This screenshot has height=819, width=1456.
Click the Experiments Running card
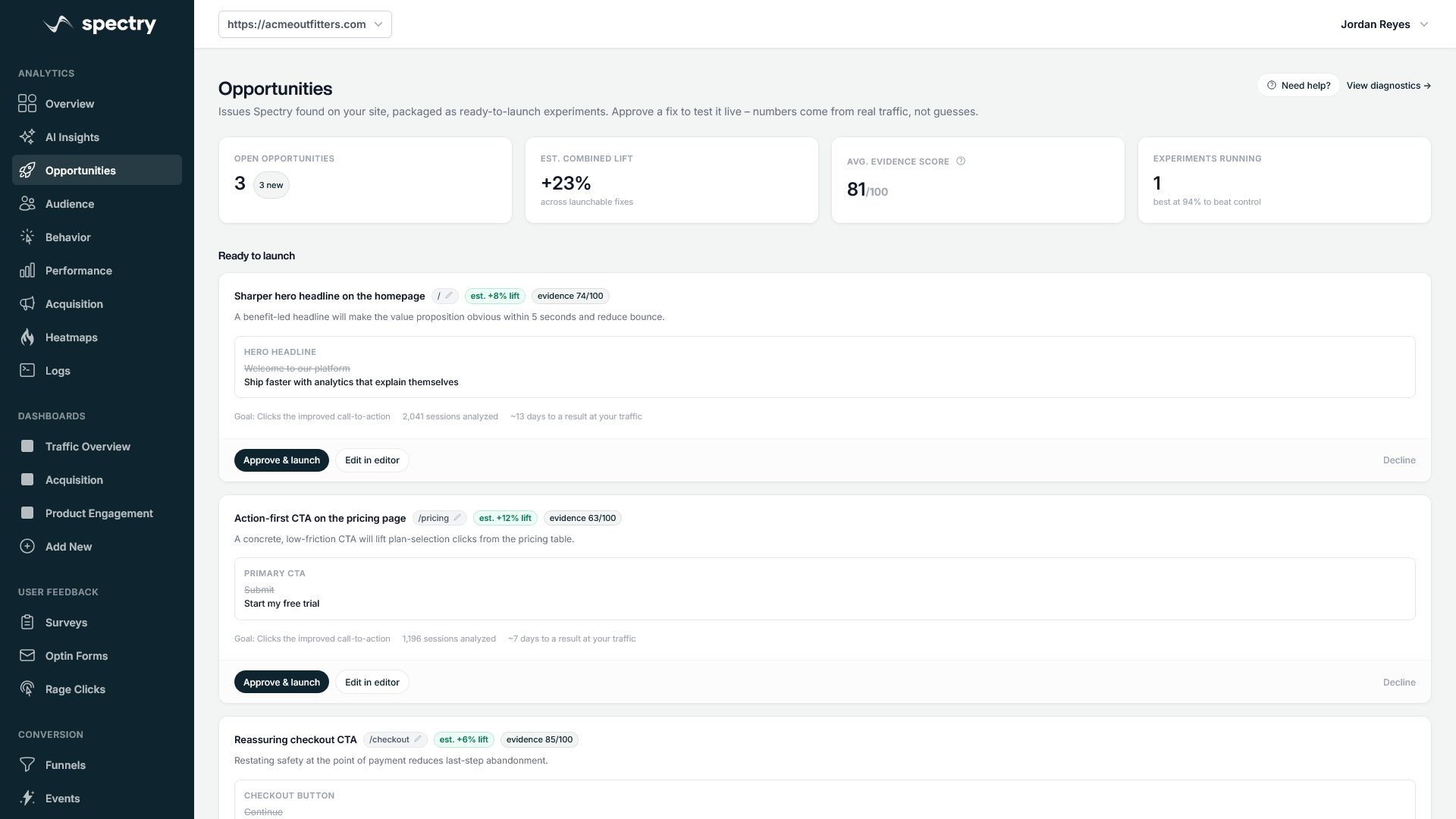pos(1284,180)
